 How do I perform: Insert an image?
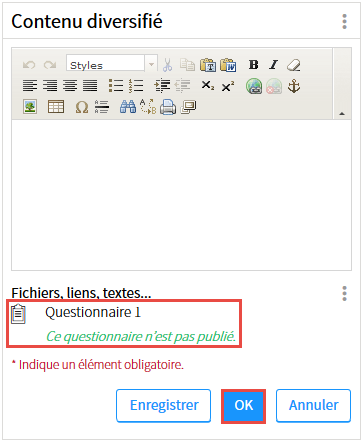coord(30,107)
